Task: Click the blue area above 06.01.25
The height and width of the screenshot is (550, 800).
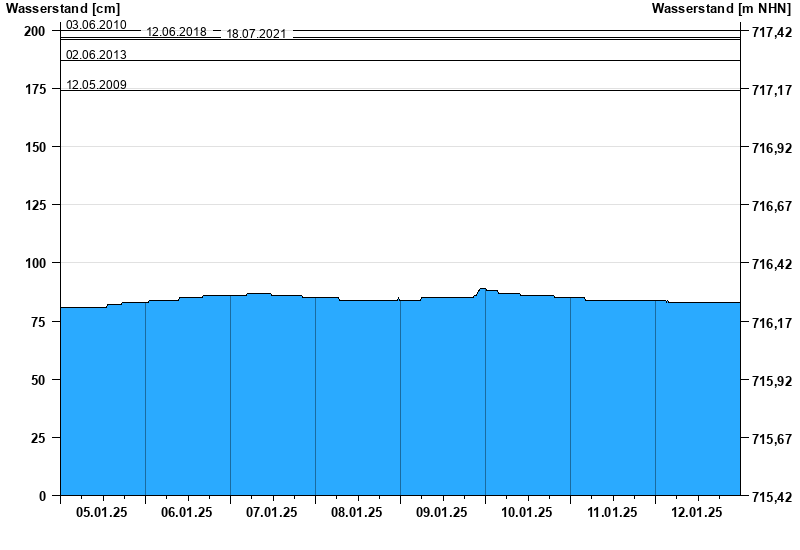Action: click(187, 400)
